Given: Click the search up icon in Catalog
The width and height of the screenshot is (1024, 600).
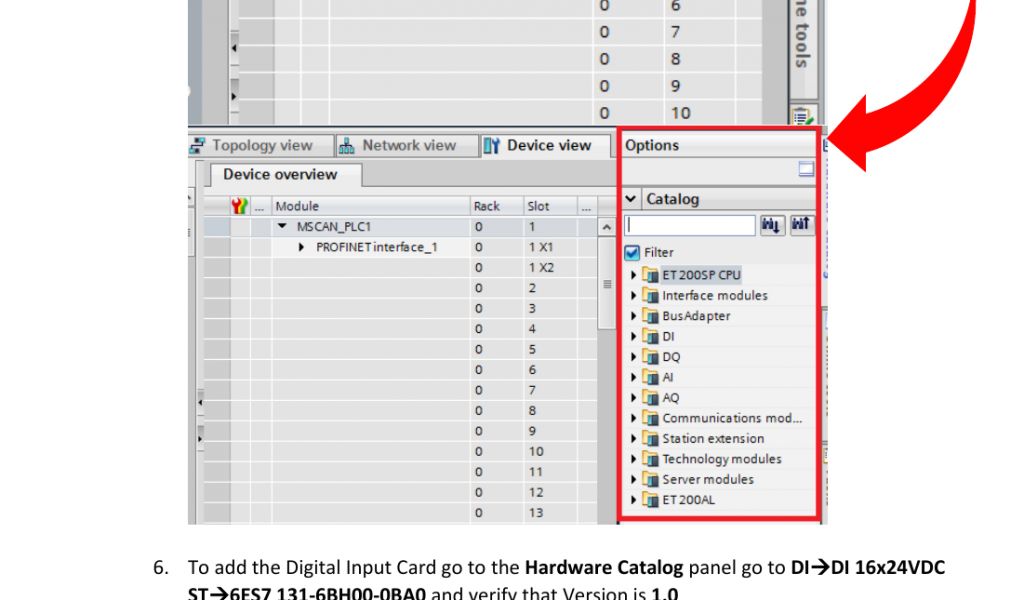Looking at the screenshot, I should (x=802, y=226).
